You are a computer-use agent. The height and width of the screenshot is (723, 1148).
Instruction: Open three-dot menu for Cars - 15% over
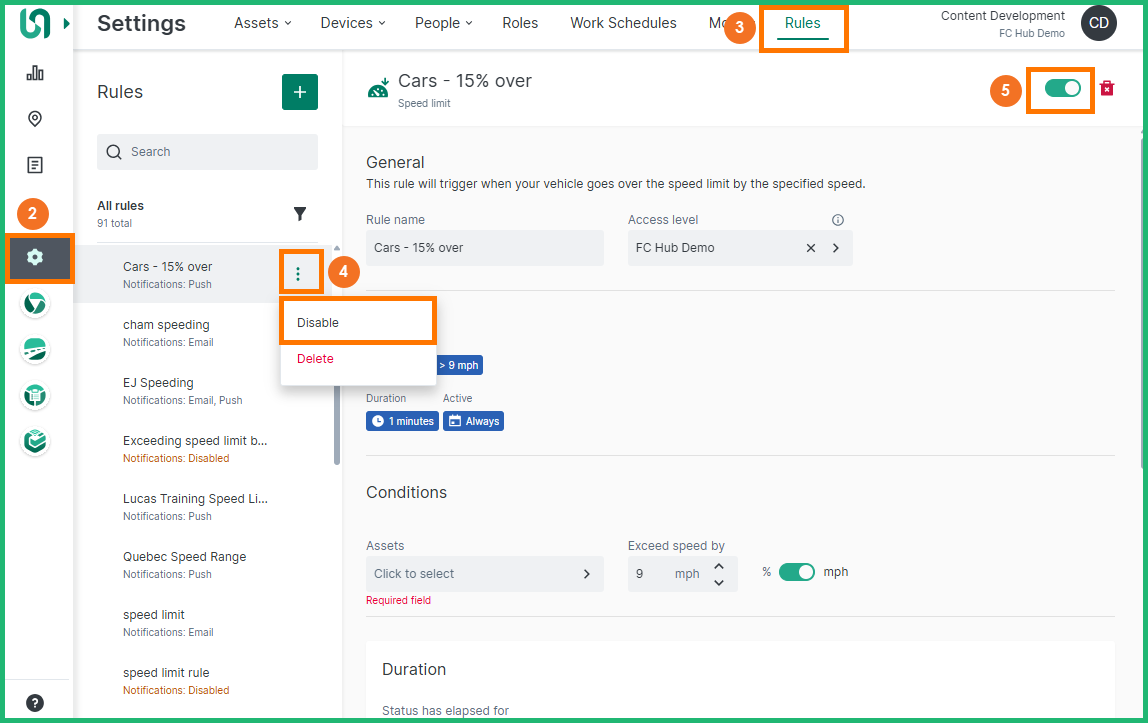(x=298, y=274)
